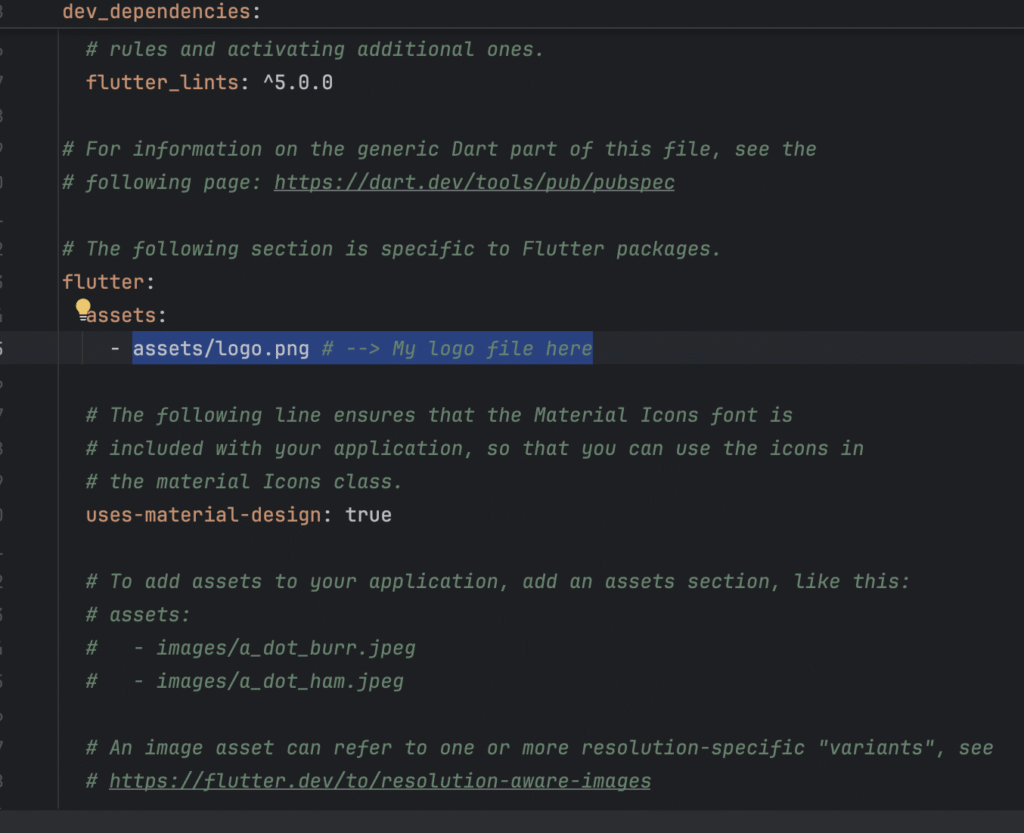Click the true value of uses-material-design

coord(368,515)
